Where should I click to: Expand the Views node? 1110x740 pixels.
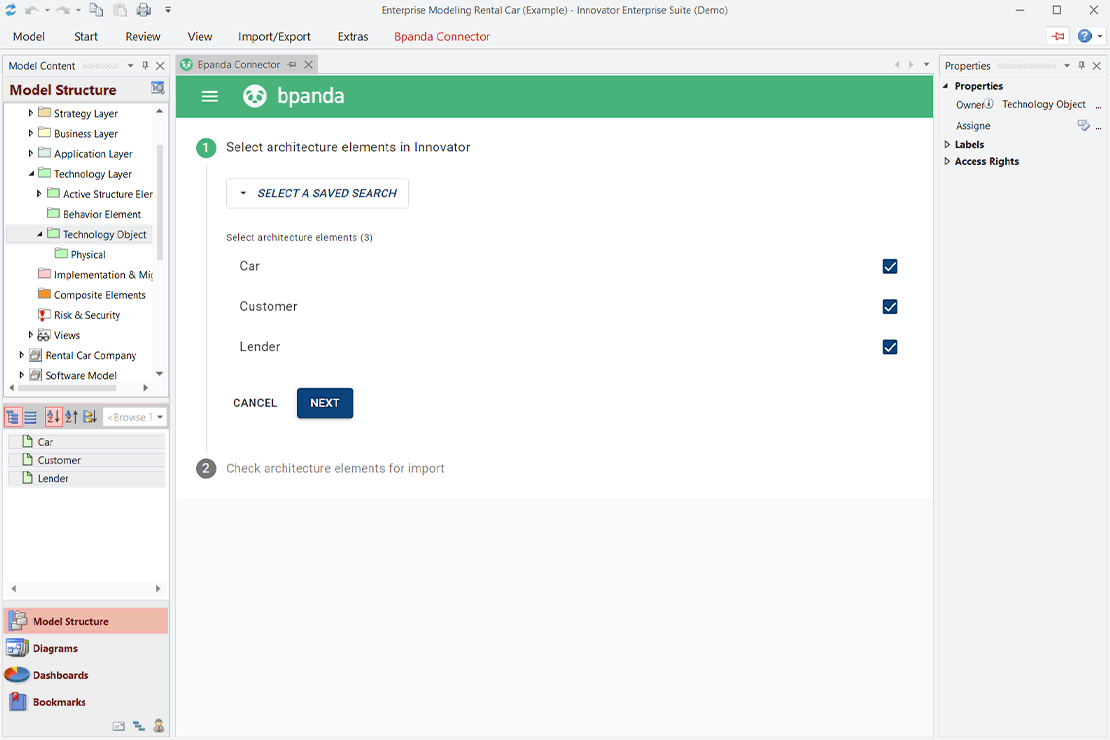tap(30, 334)
